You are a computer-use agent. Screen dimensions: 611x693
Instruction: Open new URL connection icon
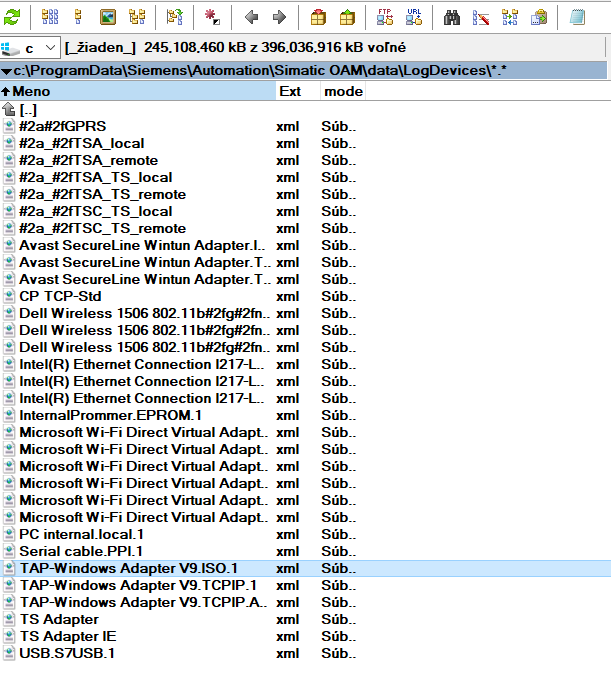(414, 17)
